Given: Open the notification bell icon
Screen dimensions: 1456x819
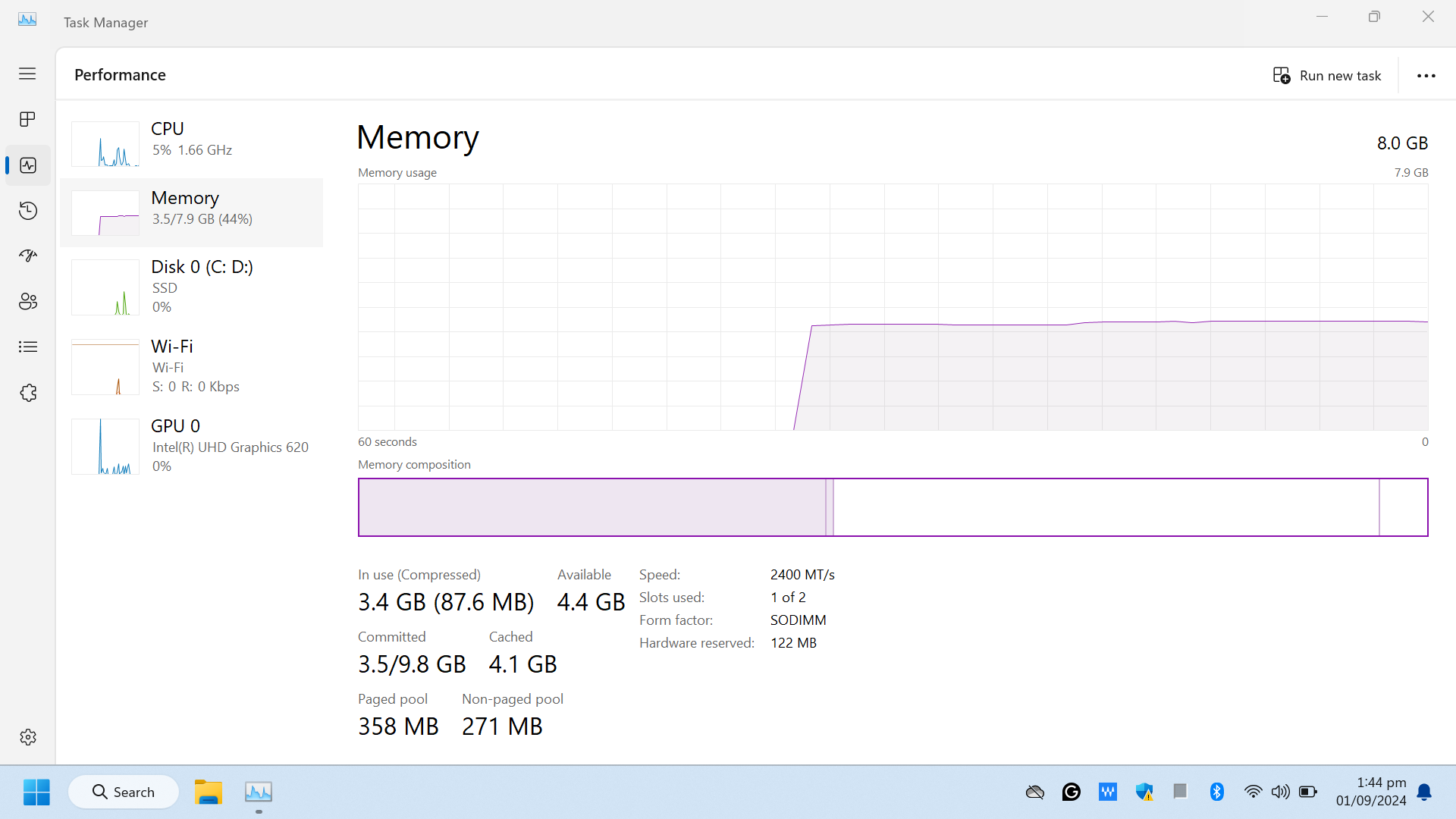Looking at the screenshot, I should (x=1425, y=792).
